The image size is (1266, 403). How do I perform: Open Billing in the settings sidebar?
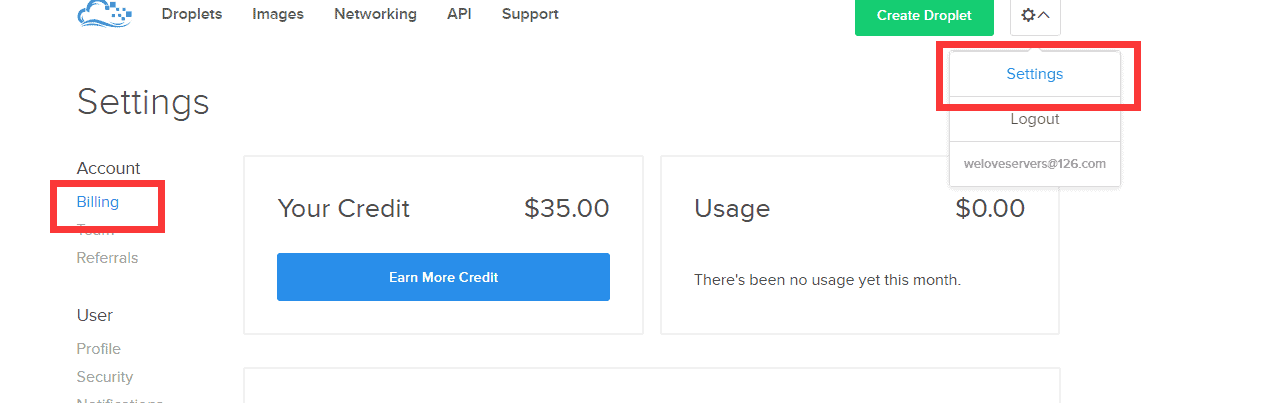(x=97, y=202)
